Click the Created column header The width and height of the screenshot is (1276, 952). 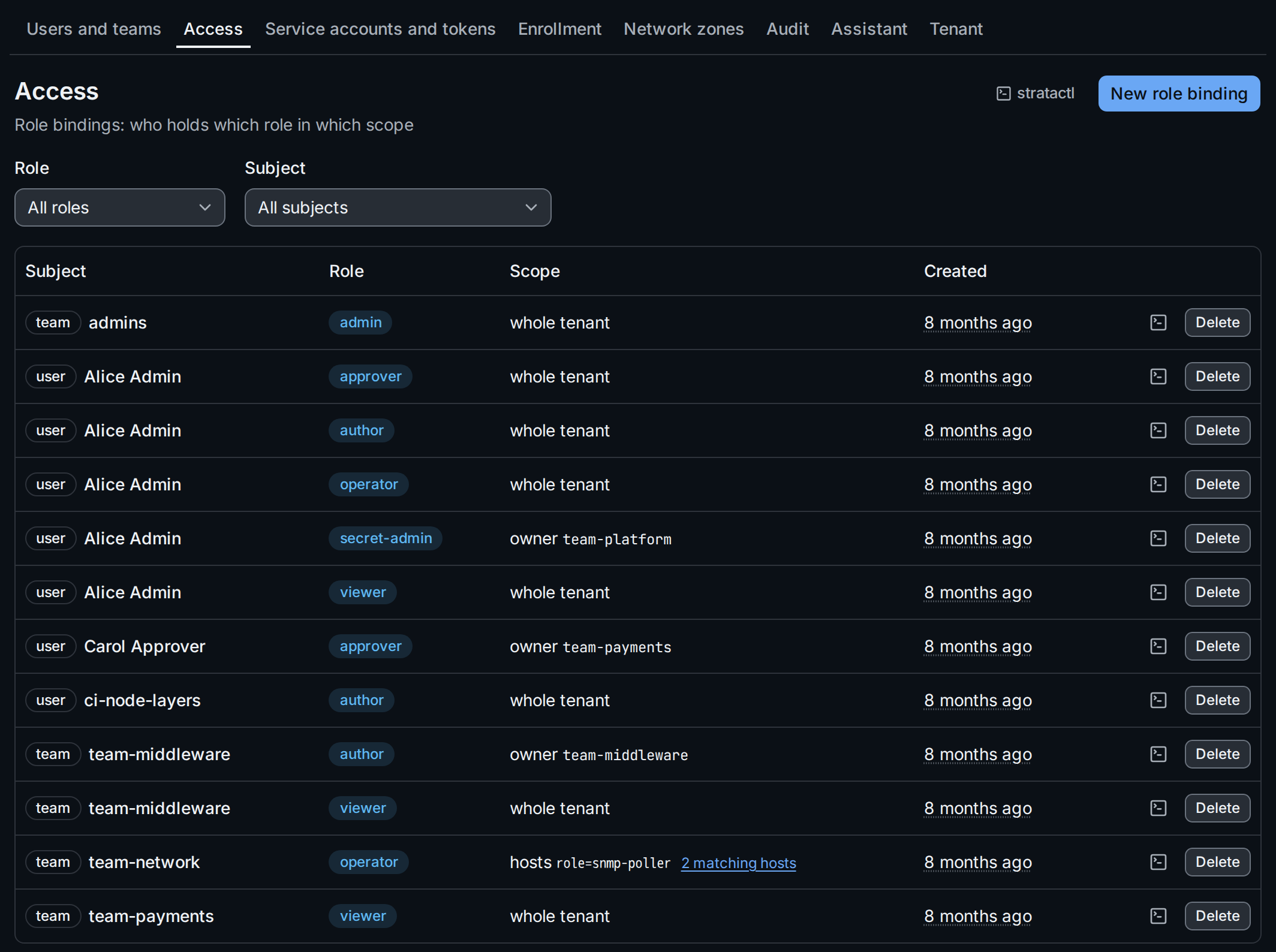point(955,271)
